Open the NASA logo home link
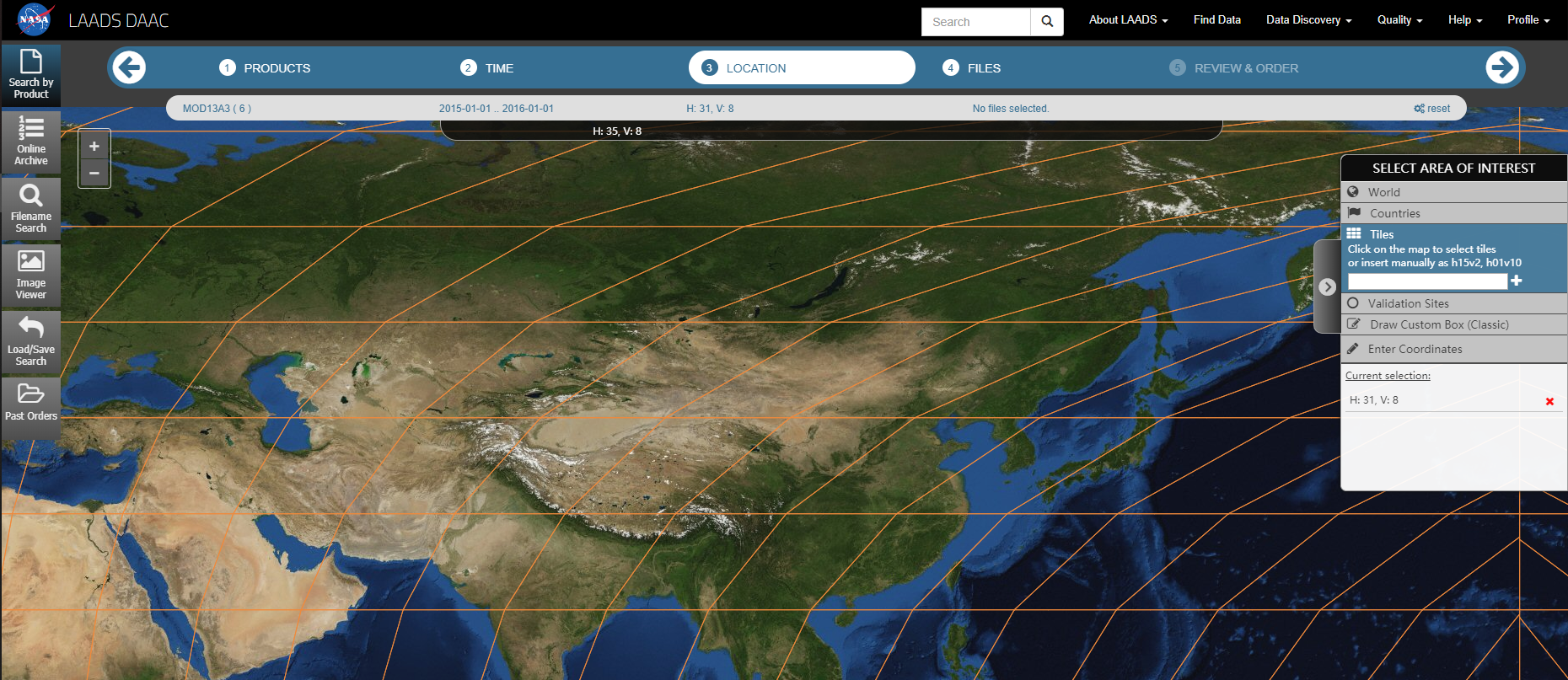Screen dimensions: 1568x680 coord(35,19)
